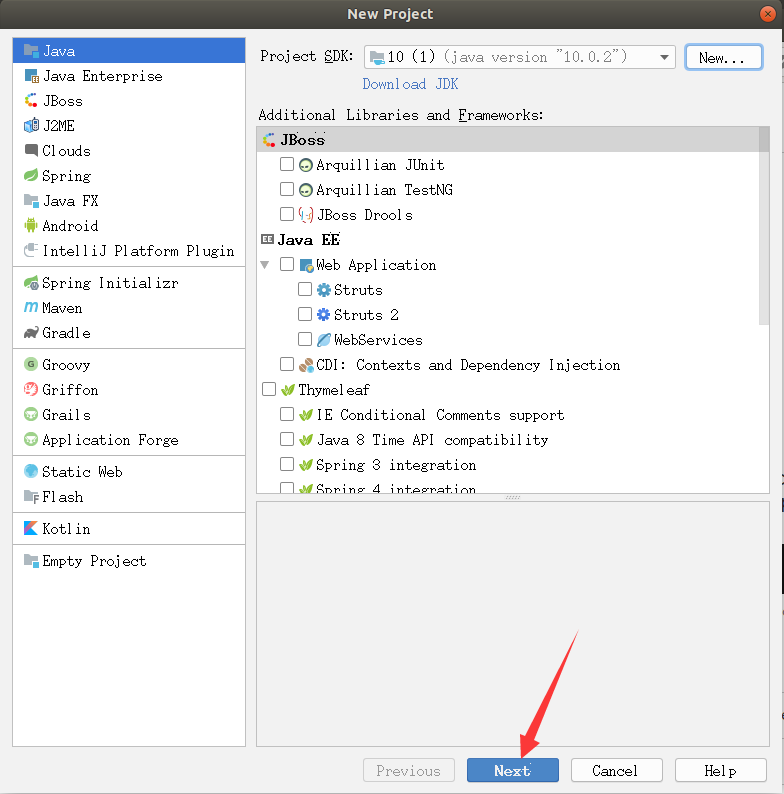Click the JBoss Drools framework icon
The image size is (784, 794).
click(x=306, y=215)
